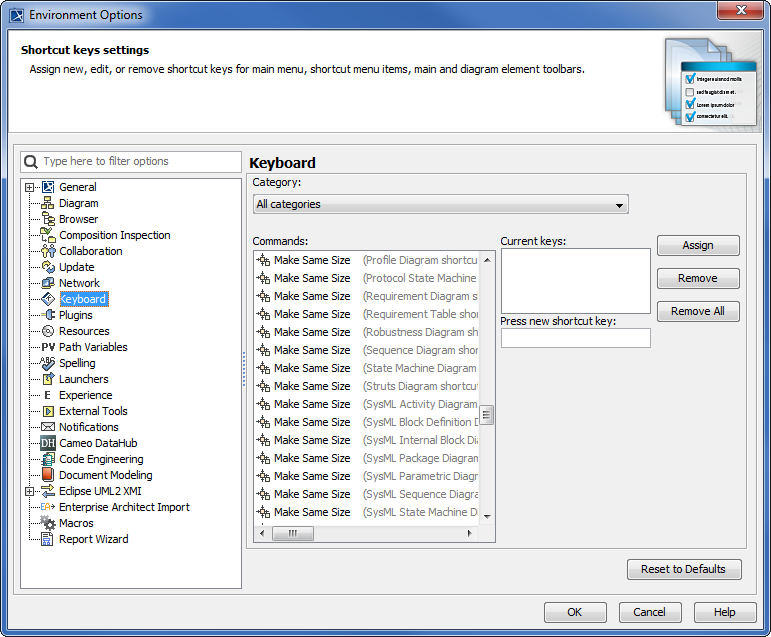Open the Plugins options page

[76, 315]
